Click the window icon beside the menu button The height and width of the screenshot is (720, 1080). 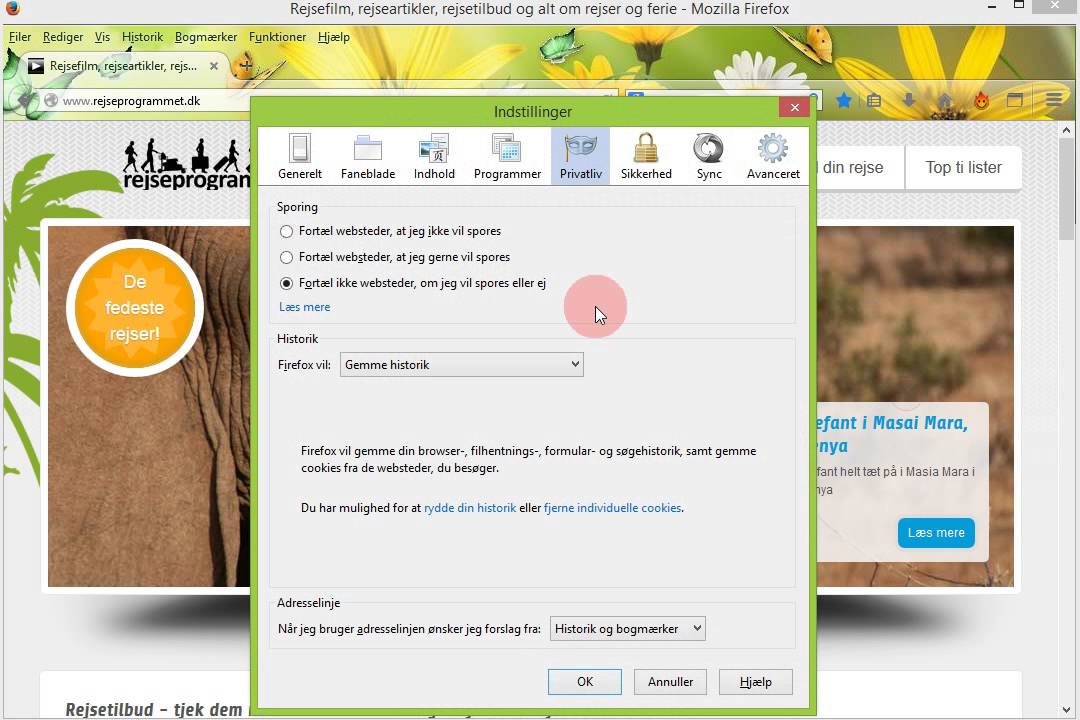pos(1015,101)
